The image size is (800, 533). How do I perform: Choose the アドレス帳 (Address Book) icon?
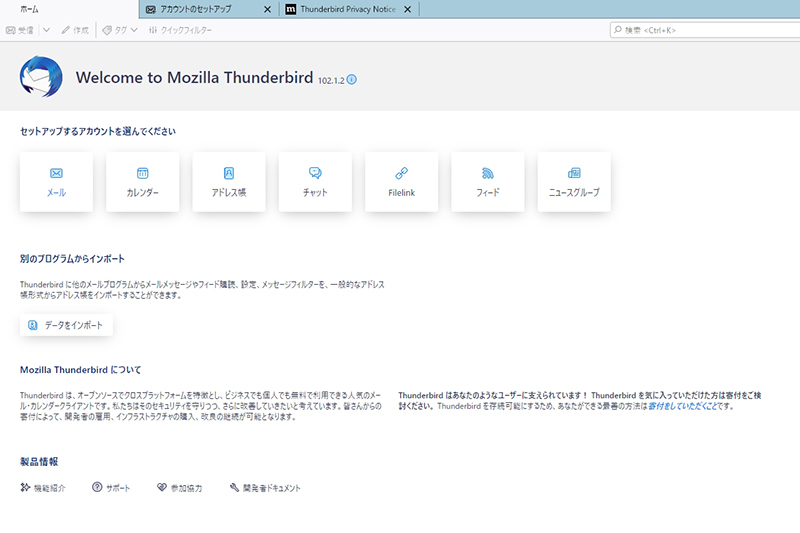[228, 181]
